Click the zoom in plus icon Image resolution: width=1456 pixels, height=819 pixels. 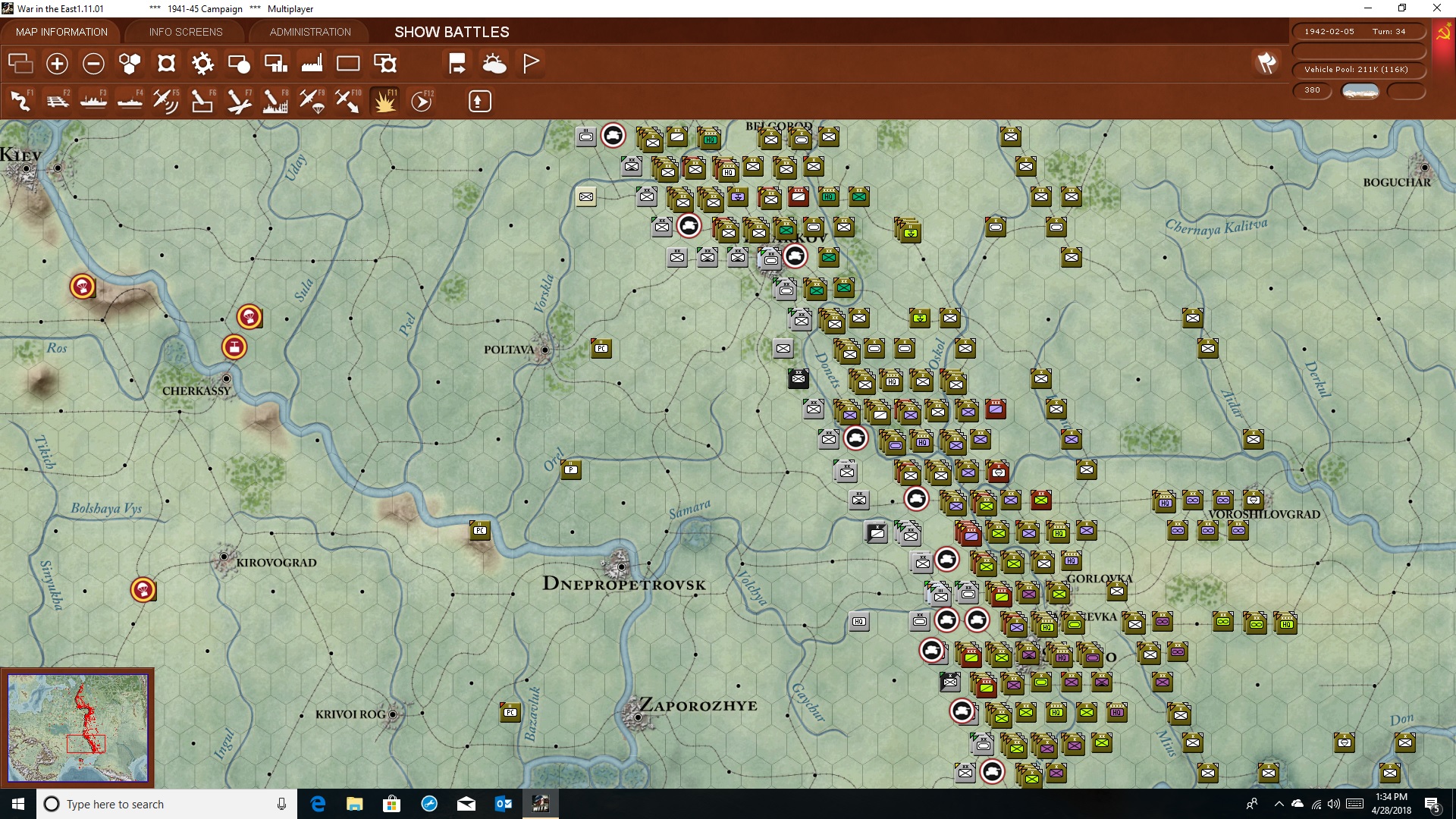click(x=57, y=64)
